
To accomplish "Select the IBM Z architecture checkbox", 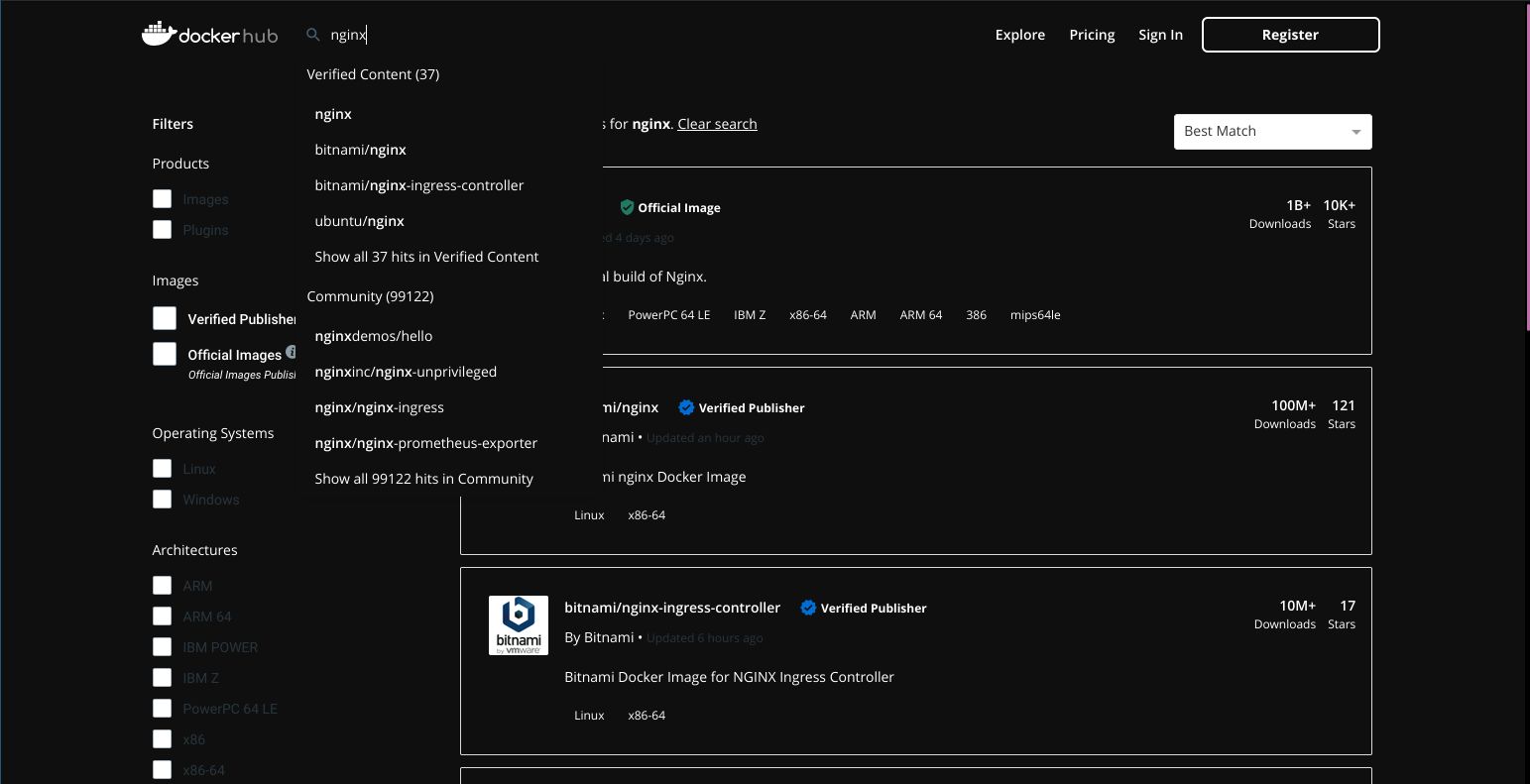I will (x=162, y=678).
